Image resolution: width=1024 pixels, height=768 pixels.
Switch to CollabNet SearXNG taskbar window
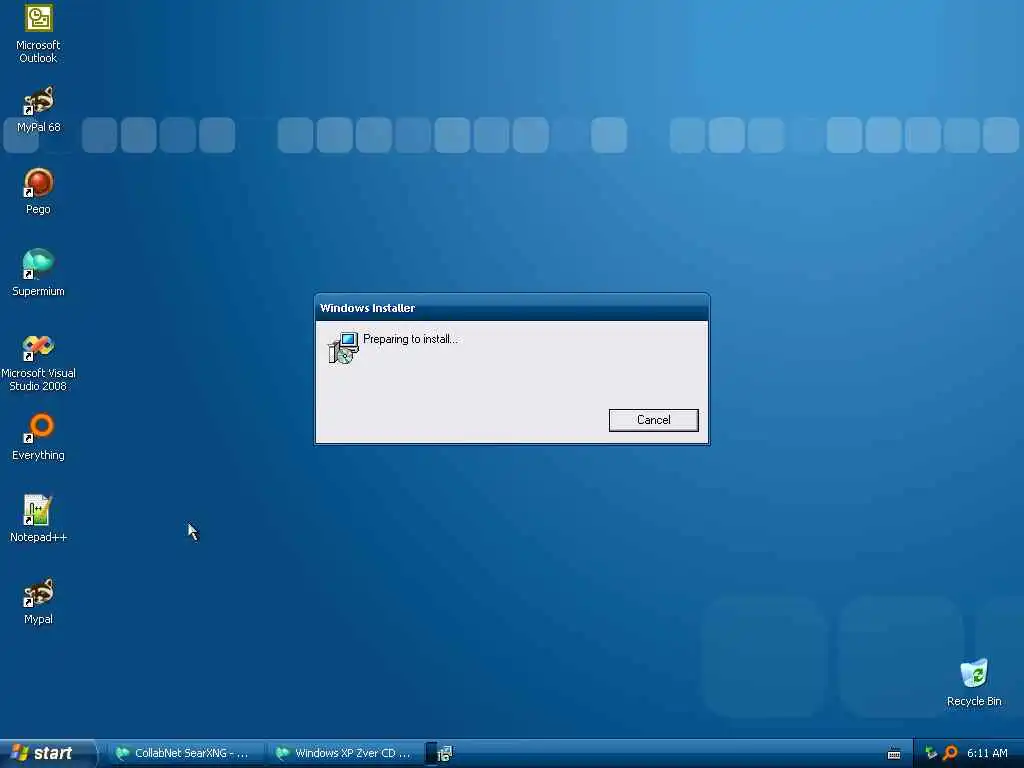pos(185,753)
